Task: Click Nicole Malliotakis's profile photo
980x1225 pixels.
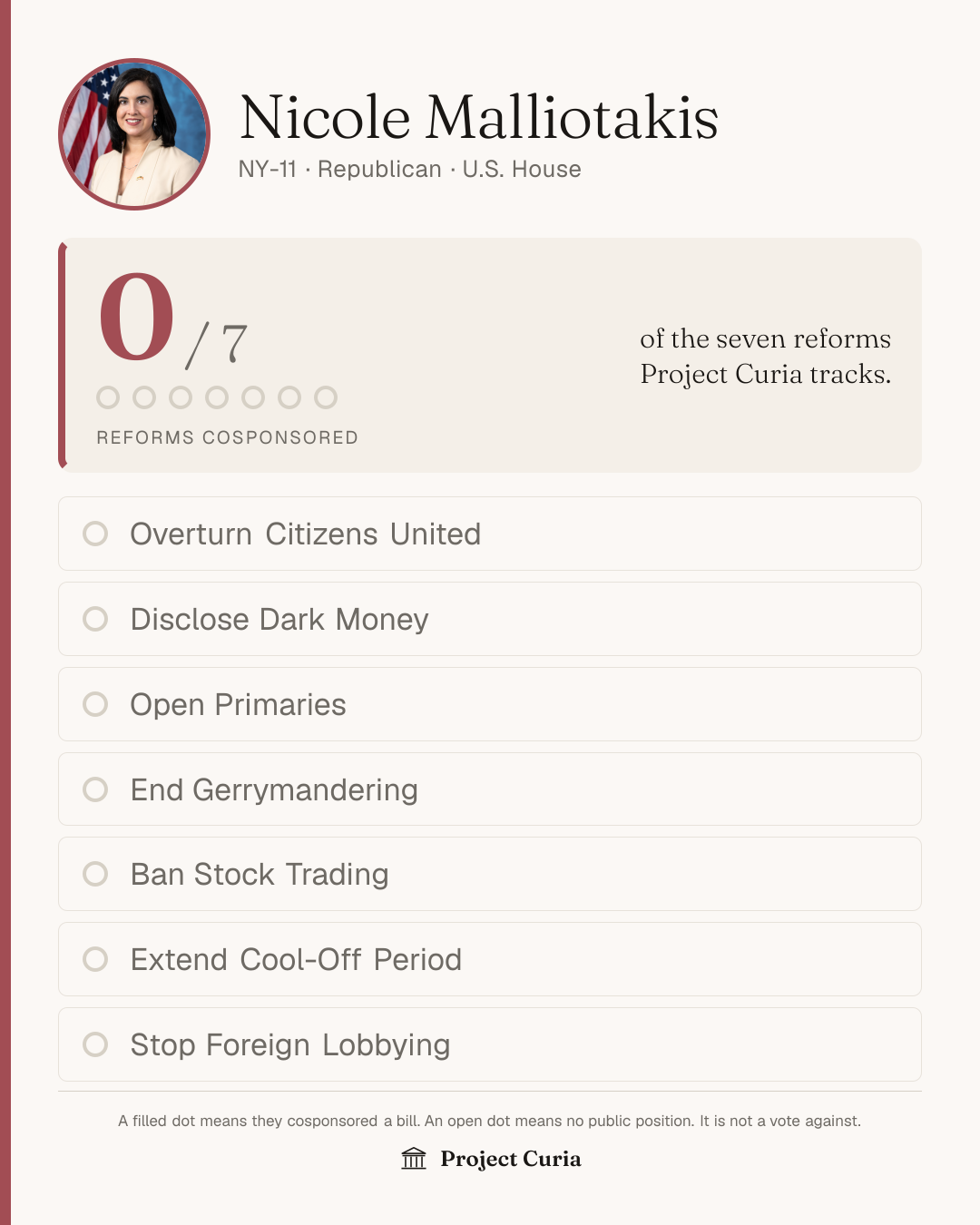Action: pos(134,134)
